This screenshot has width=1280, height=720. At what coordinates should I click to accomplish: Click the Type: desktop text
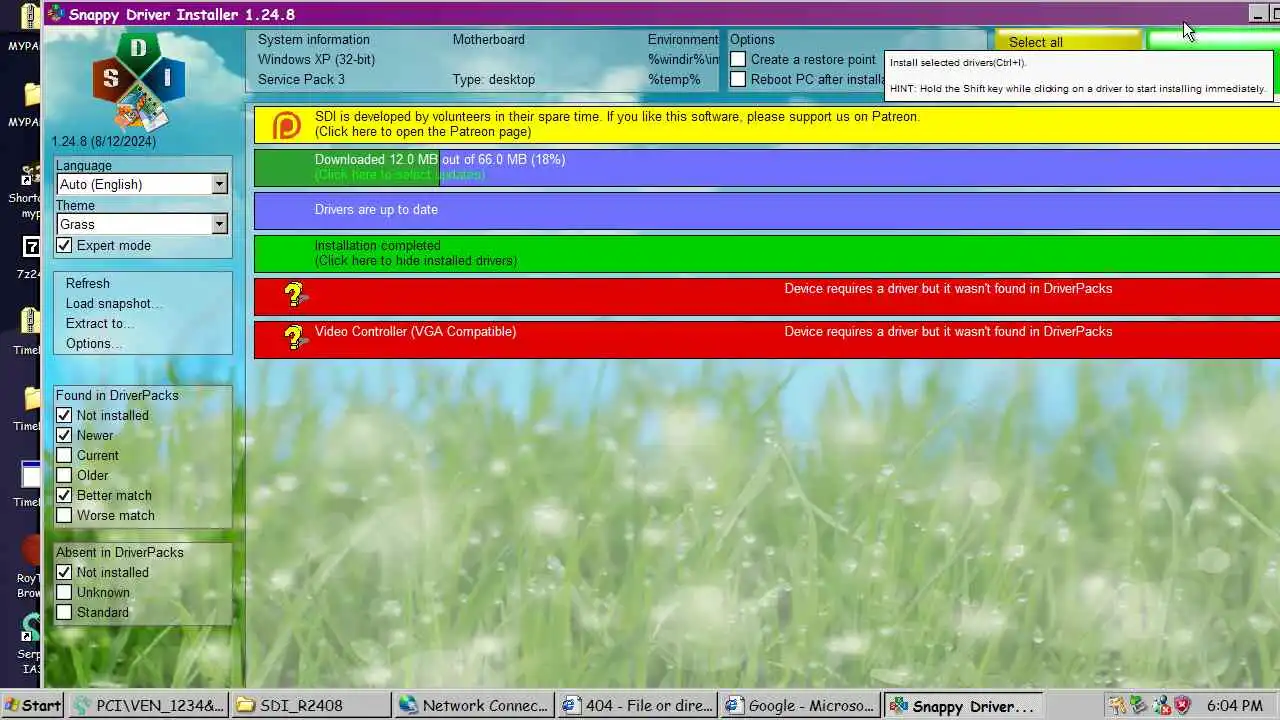click(x=493, y=79)
